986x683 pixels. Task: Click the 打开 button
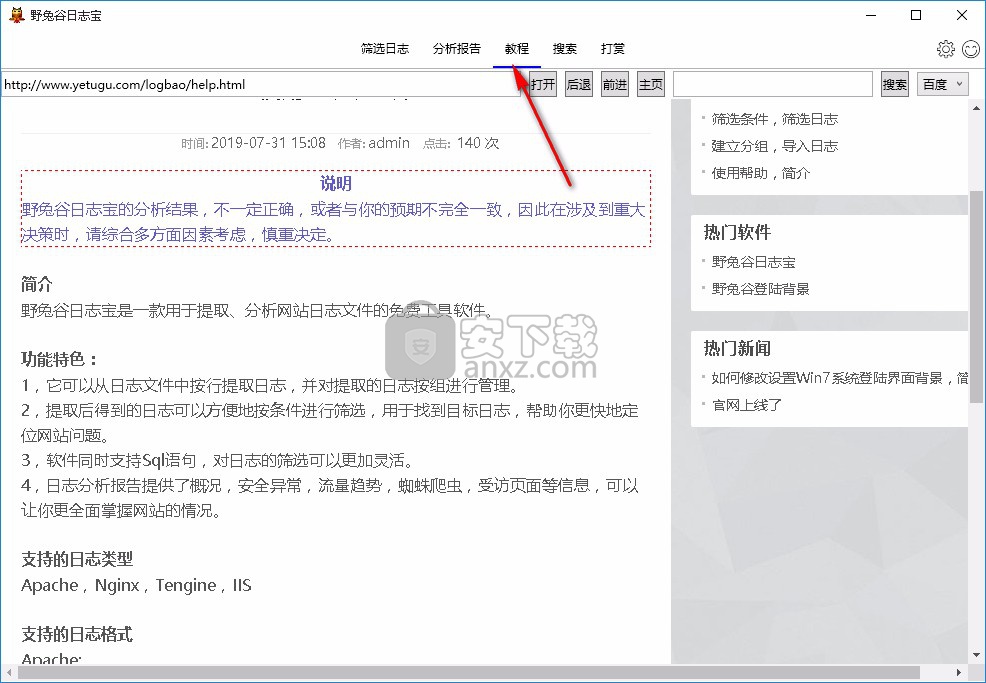(543, 84)
